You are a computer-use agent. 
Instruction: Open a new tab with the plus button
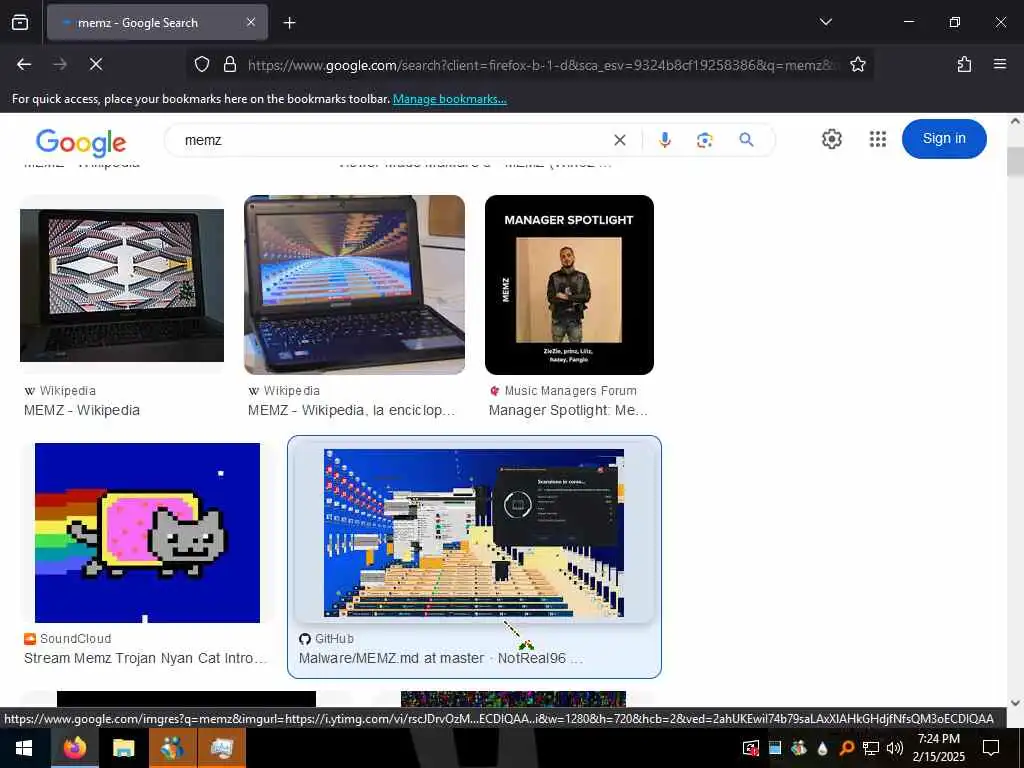coord(289,23)
